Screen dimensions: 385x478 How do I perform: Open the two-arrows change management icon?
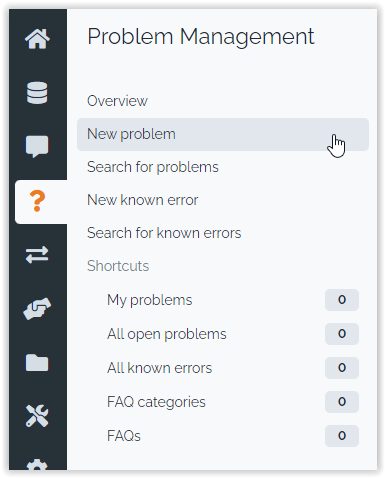[37, 255]
